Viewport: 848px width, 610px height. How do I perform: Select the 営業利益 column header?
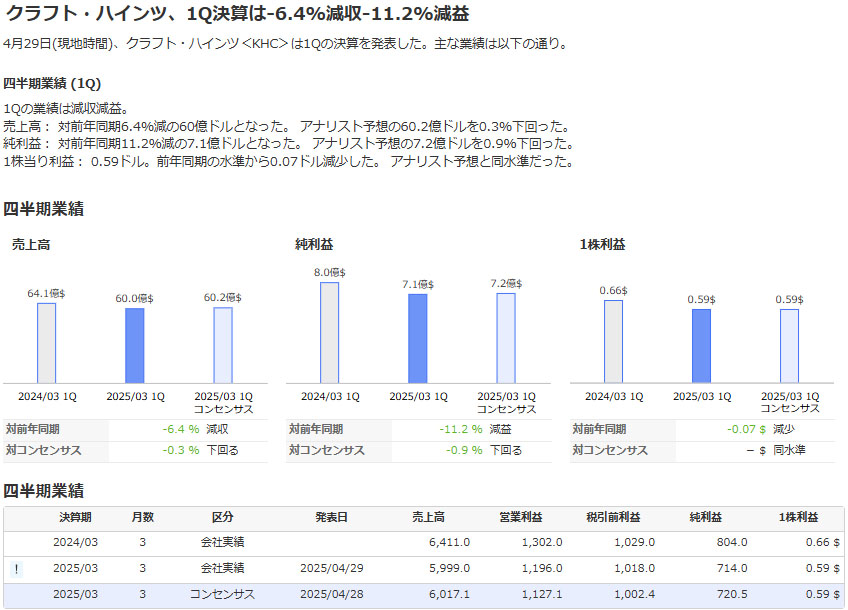point(520,517)
